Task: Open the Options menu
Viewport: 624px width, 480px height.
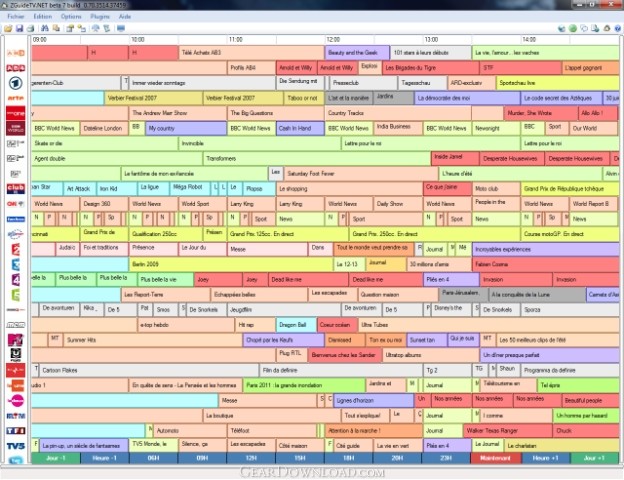Action: click(x=71, y=16)
